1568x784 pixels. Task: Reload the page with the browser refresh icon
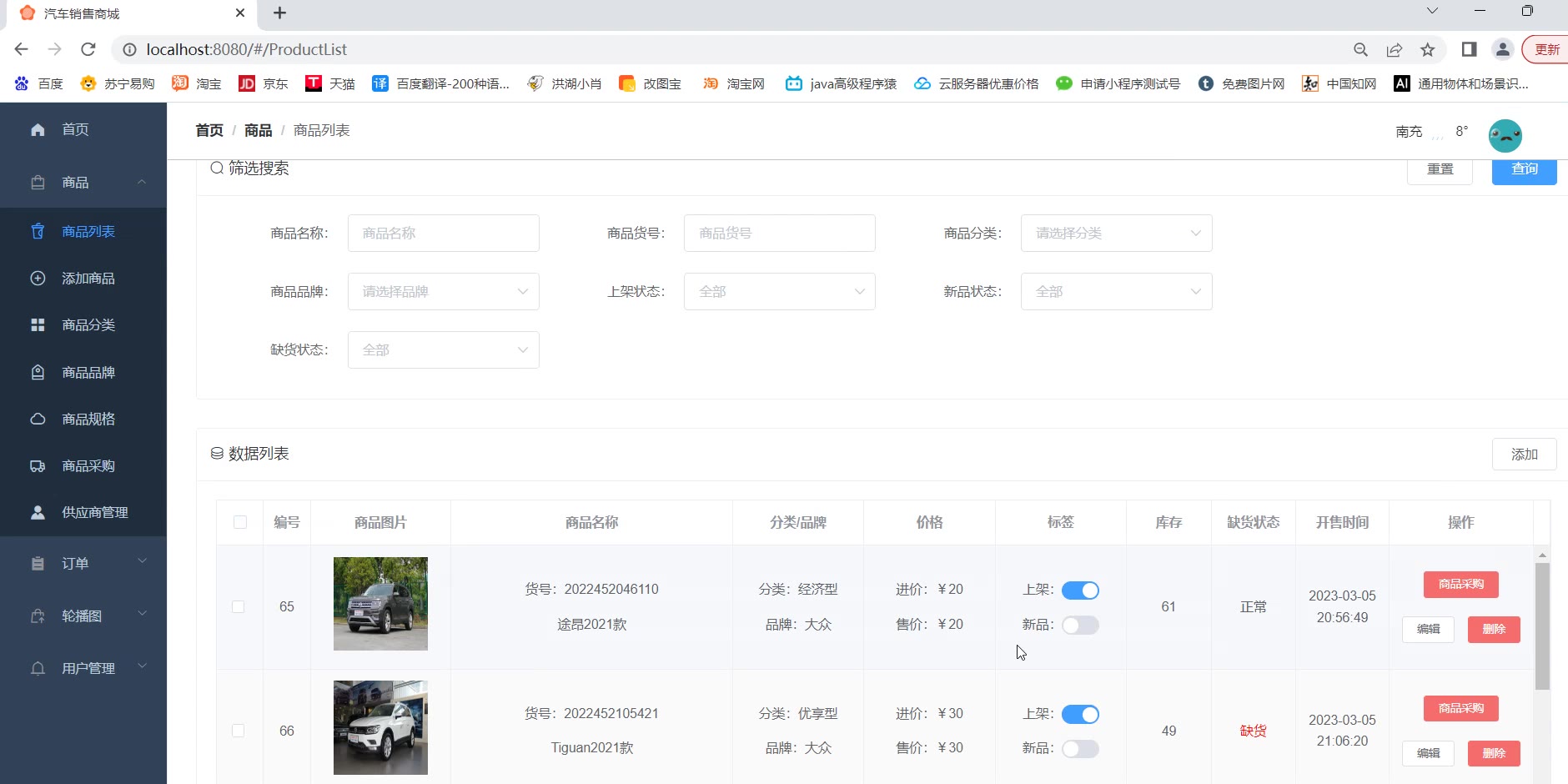(88, 49)
